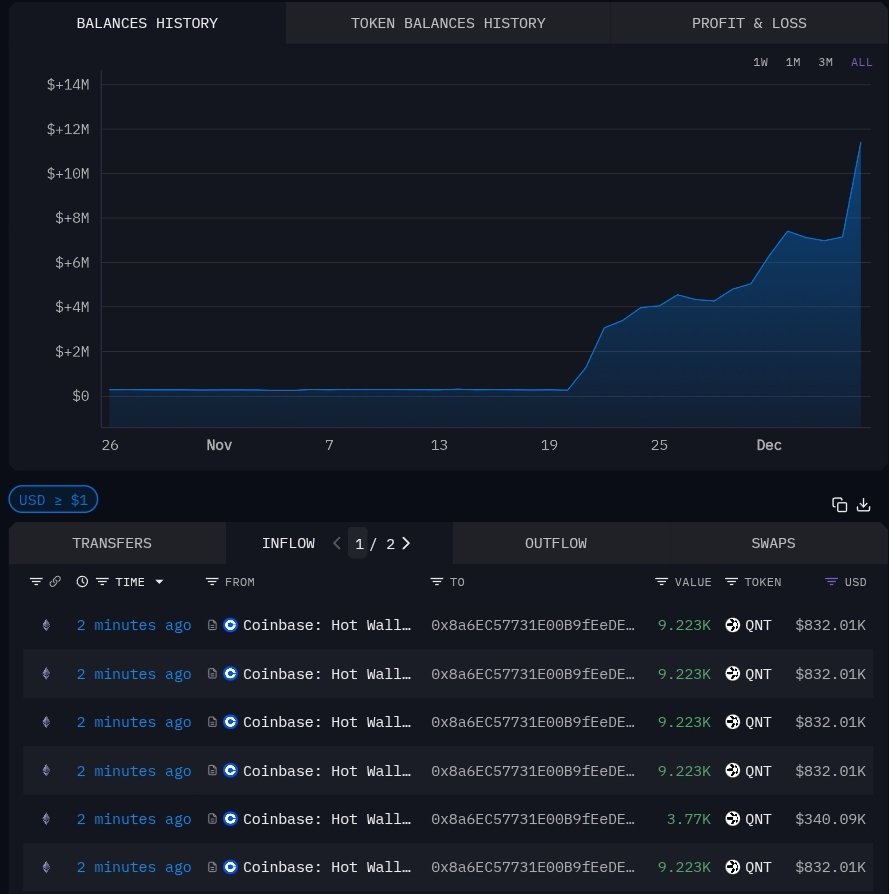
Task: Switch to Token Balances History tab
Action: pyautogui.click(x=448, y=23)
